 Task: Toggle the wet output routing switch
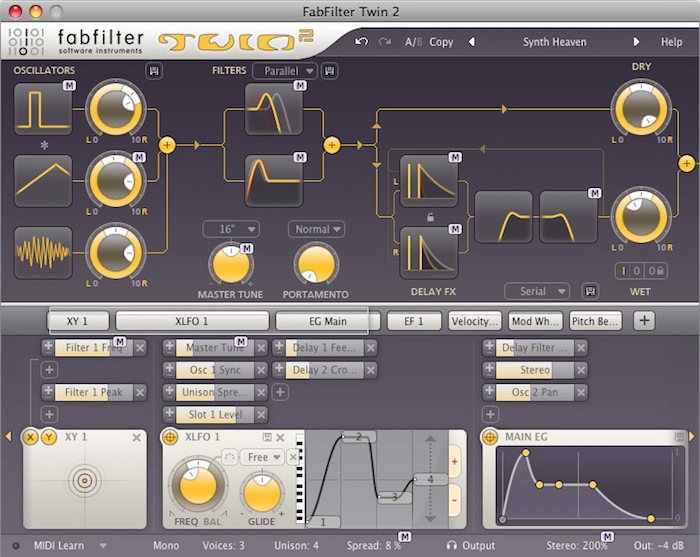click(x=641, y=270)
